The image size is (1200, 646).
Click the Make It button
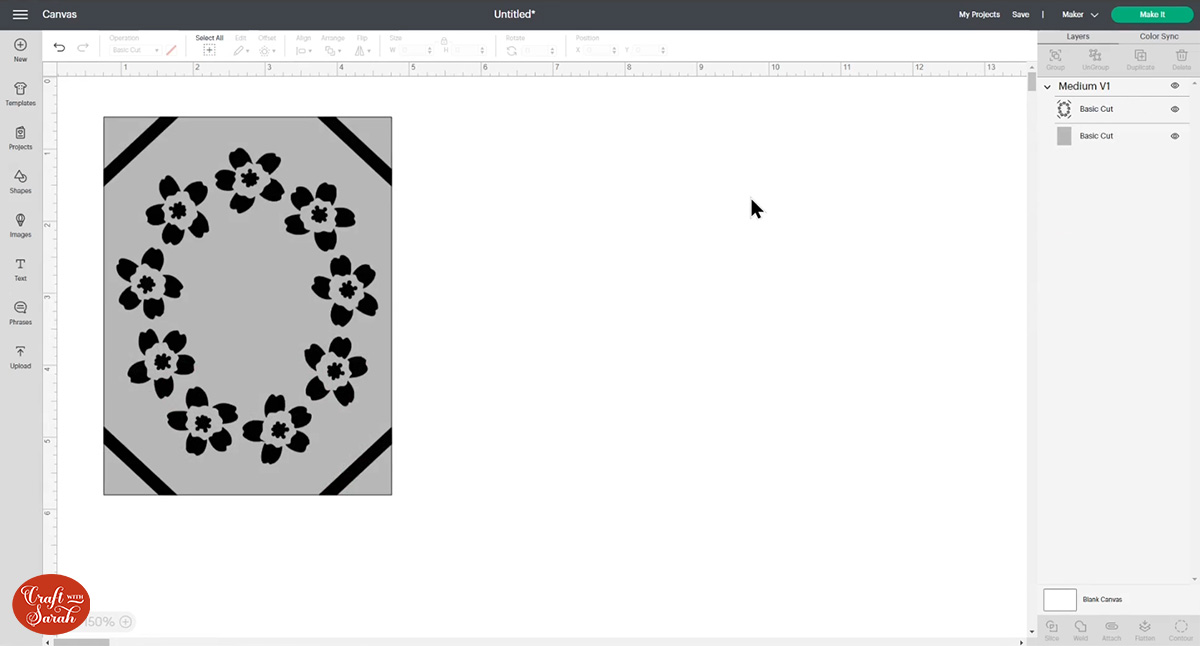click(x=1152, y=14)
